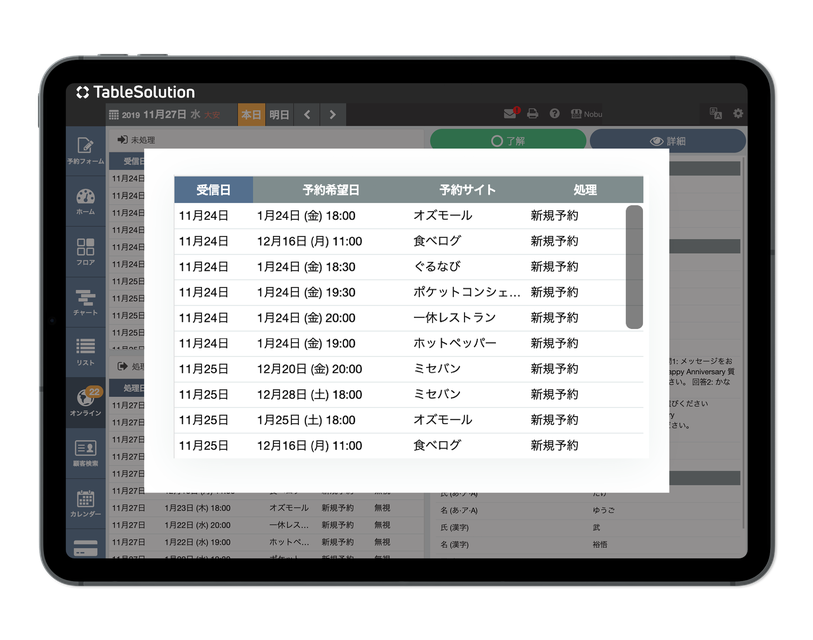This screenshot has width=813, height=640.
Task: Open the カレンダー calendar view
Action: tap(85, 503)
